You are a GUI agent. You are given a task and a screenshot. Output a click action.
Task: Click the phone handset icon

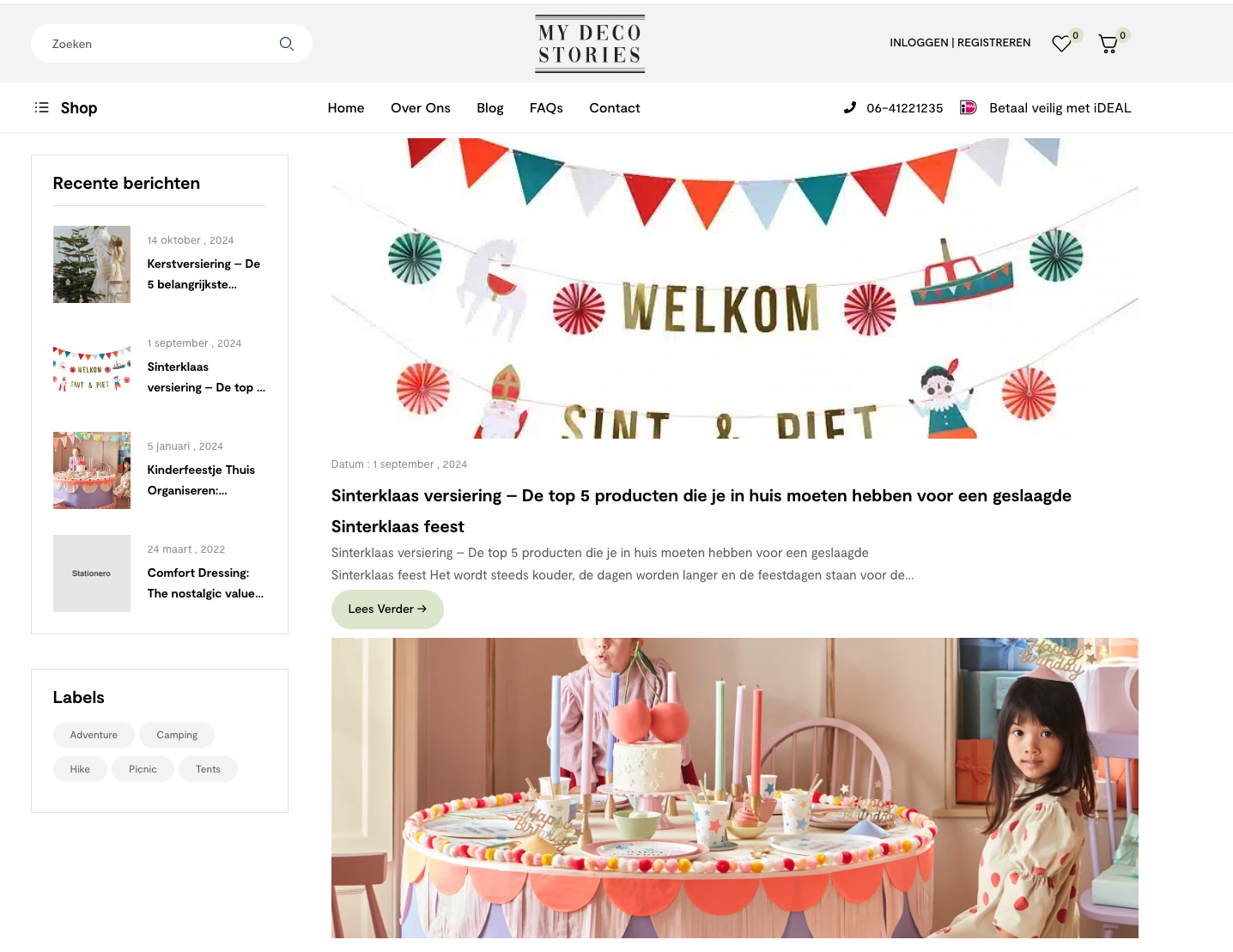pyautogui.click(x=850, y=107)
